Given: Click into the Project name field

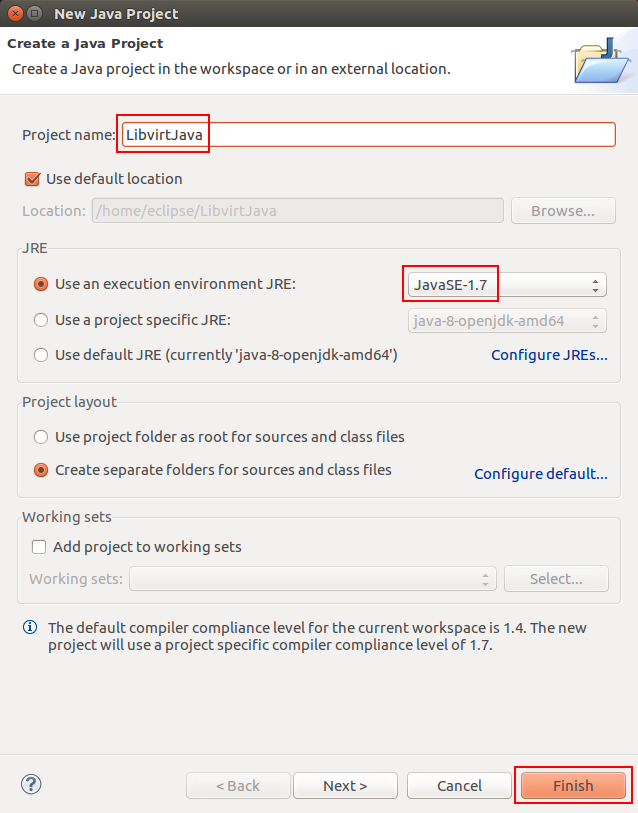Looking at the screenshot, I should pos(369,135).
